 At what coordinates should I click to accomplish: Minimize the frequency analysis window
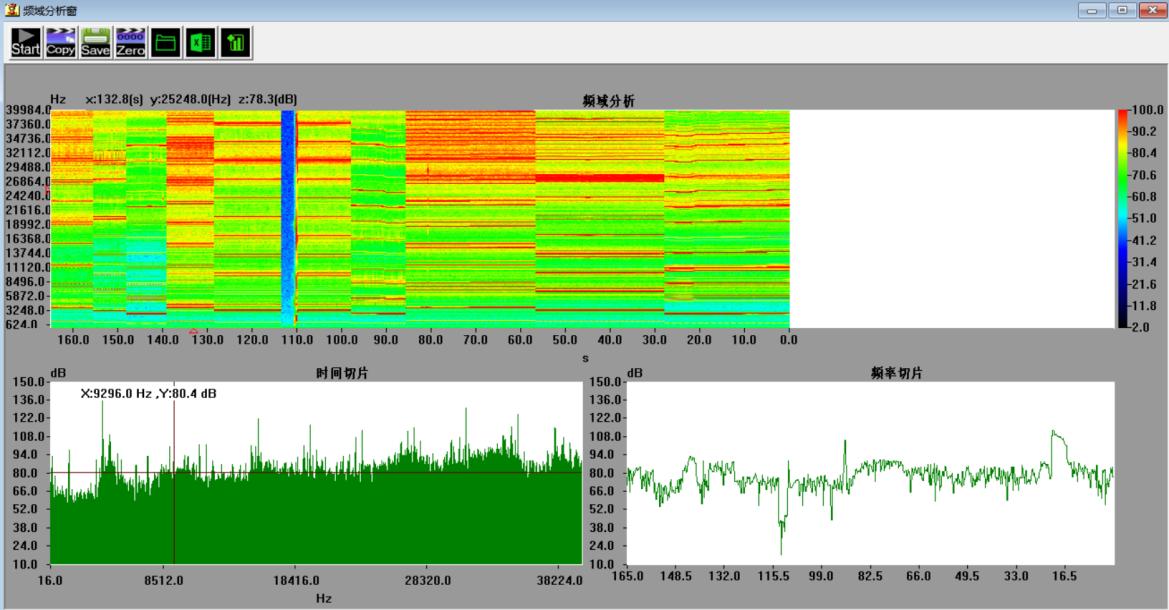coord(1091,10)
